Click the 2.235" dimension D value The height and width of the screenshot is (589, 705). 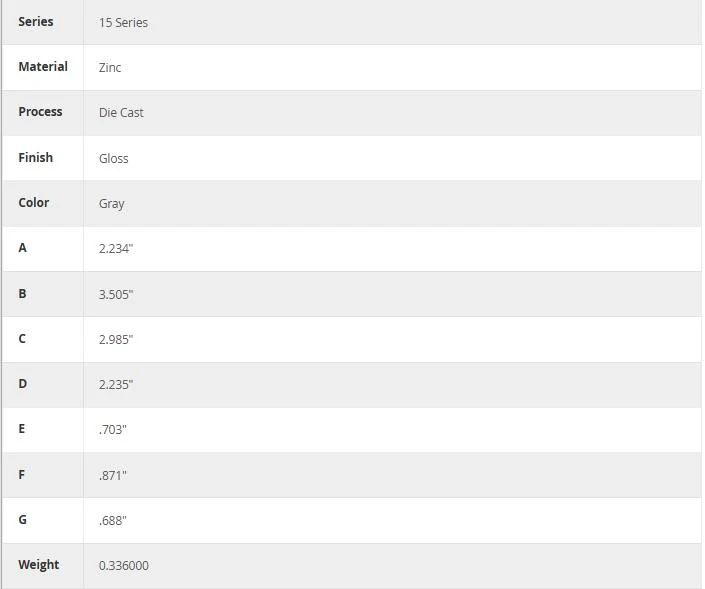tap(116, 384)
